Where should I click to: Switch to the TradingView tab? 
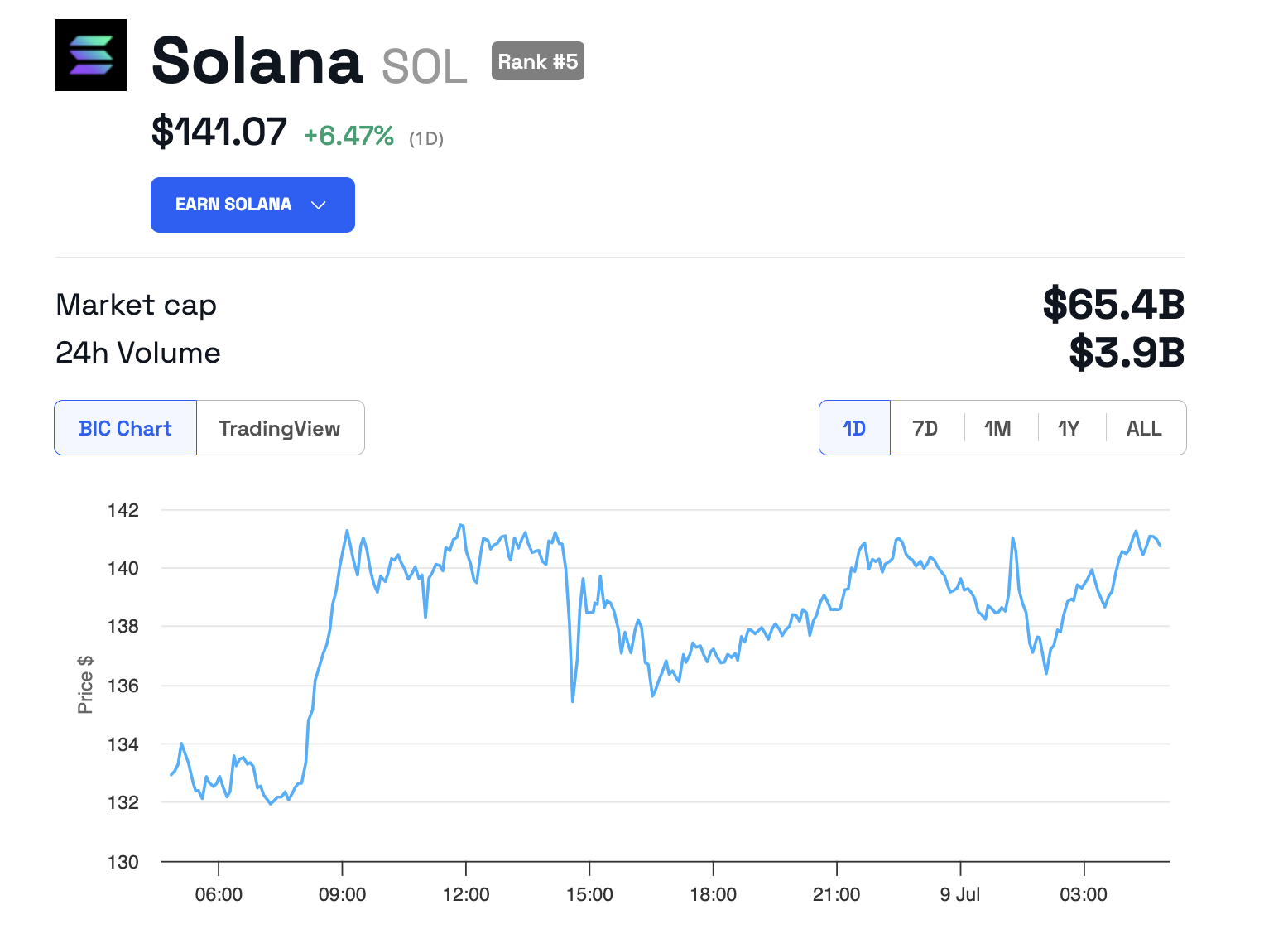[280, 428]
